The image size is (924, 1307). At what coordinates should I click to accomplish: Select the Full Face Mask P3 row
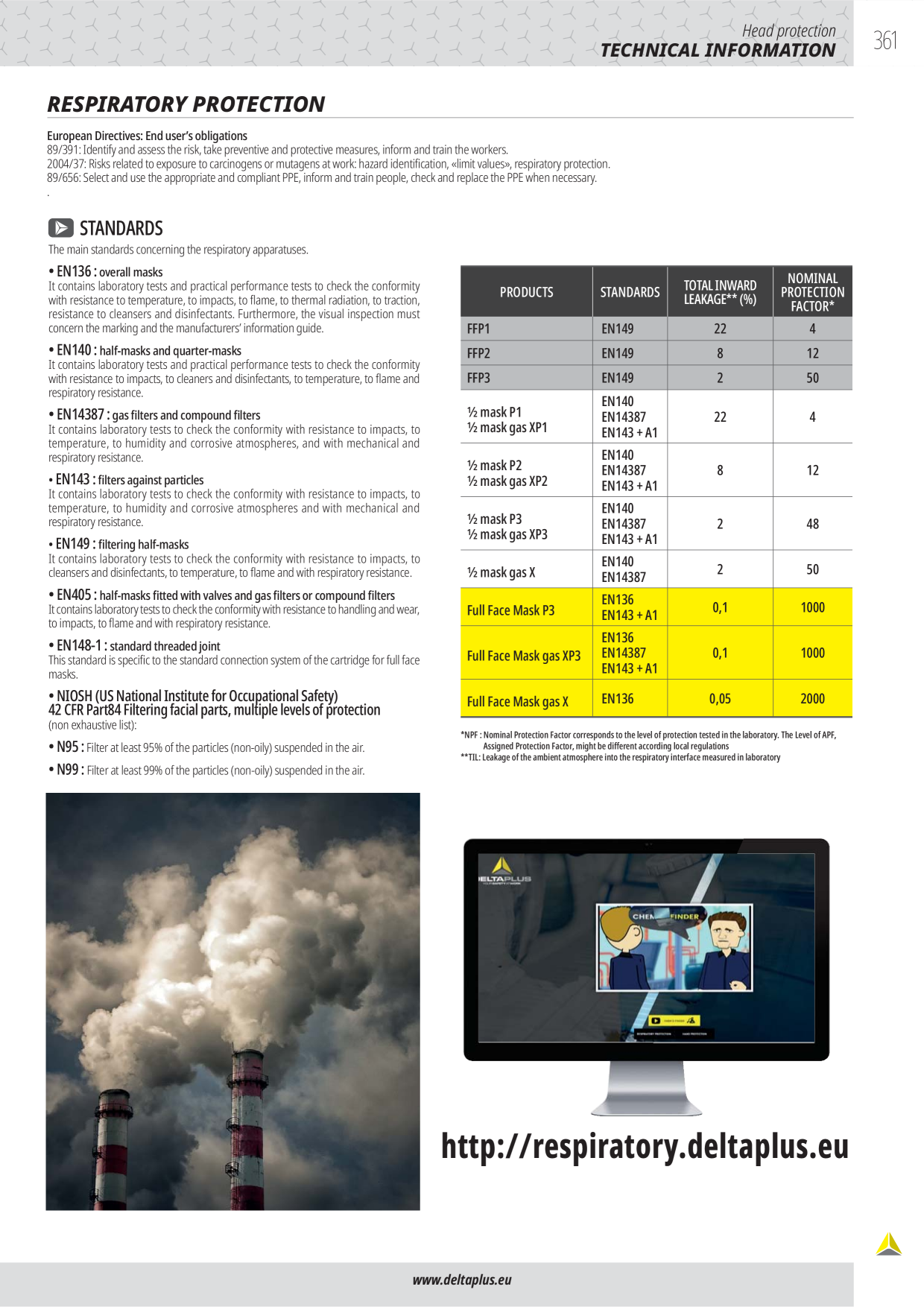(x=656, y=607)
